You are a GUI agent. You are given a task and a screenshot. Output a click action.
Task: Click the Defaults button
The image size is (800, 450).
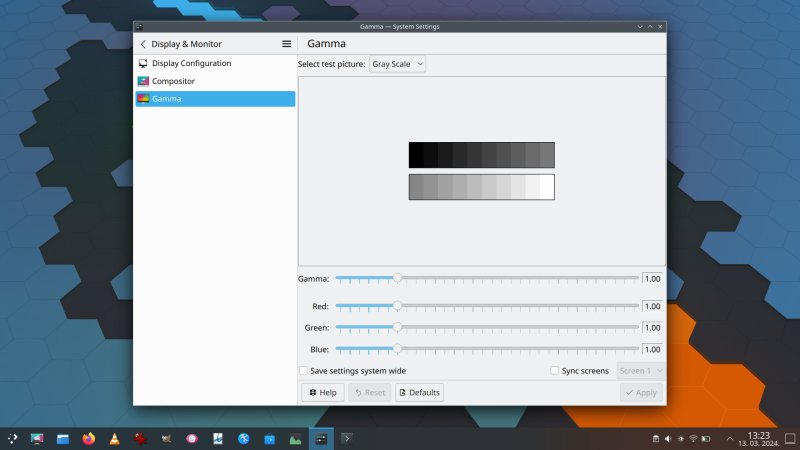(x=419, y=392)
